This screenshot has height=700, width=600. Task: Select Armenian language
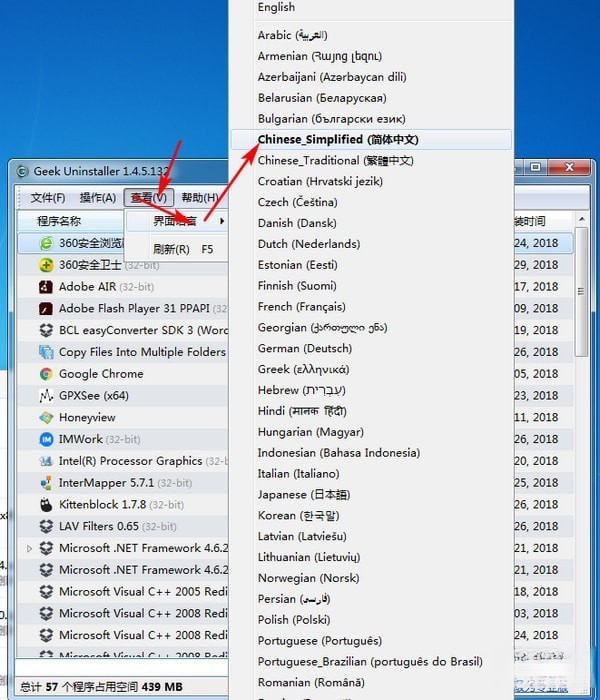click(371, 56)
